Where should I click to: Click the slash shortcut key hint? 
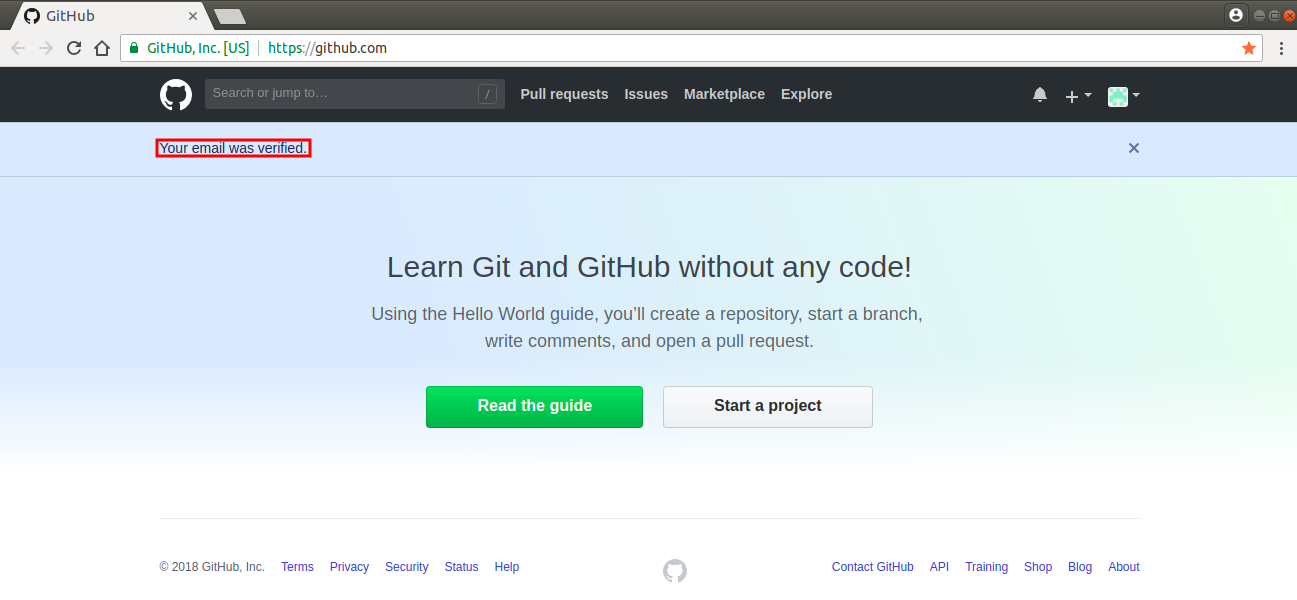pos(487,94)
